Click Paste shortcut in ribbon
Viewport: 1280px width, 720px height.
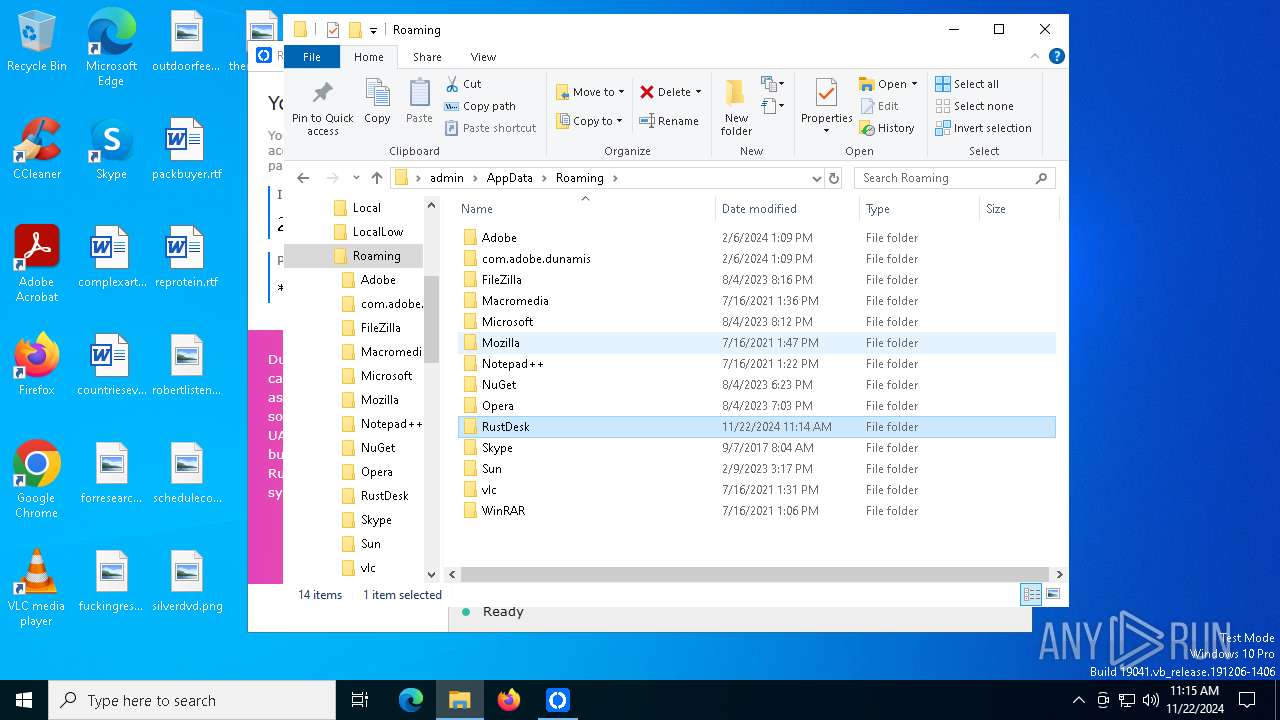[x=491, y=128]
